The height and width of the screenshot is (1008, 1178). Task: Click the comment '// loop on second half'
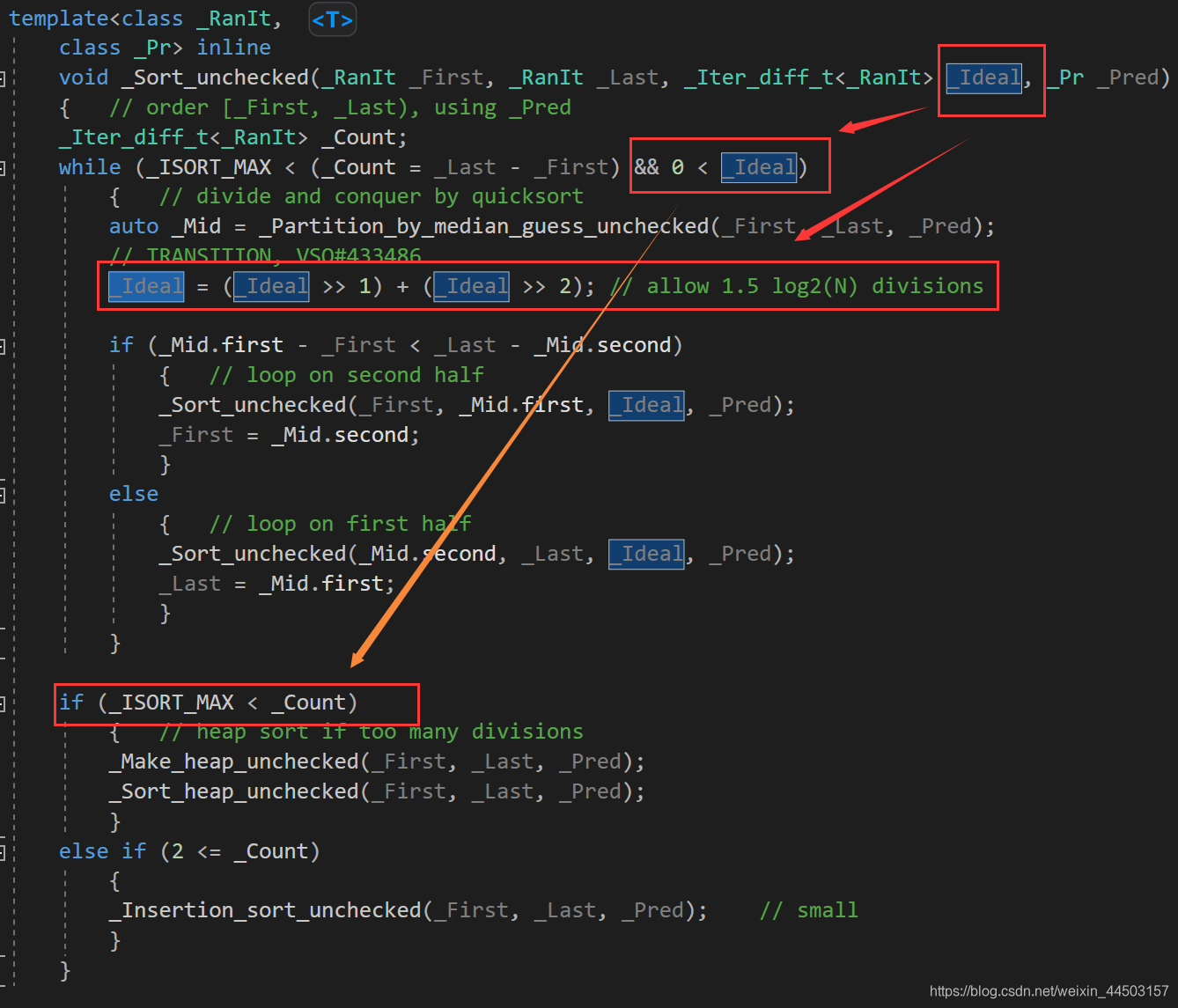[346, 375]
